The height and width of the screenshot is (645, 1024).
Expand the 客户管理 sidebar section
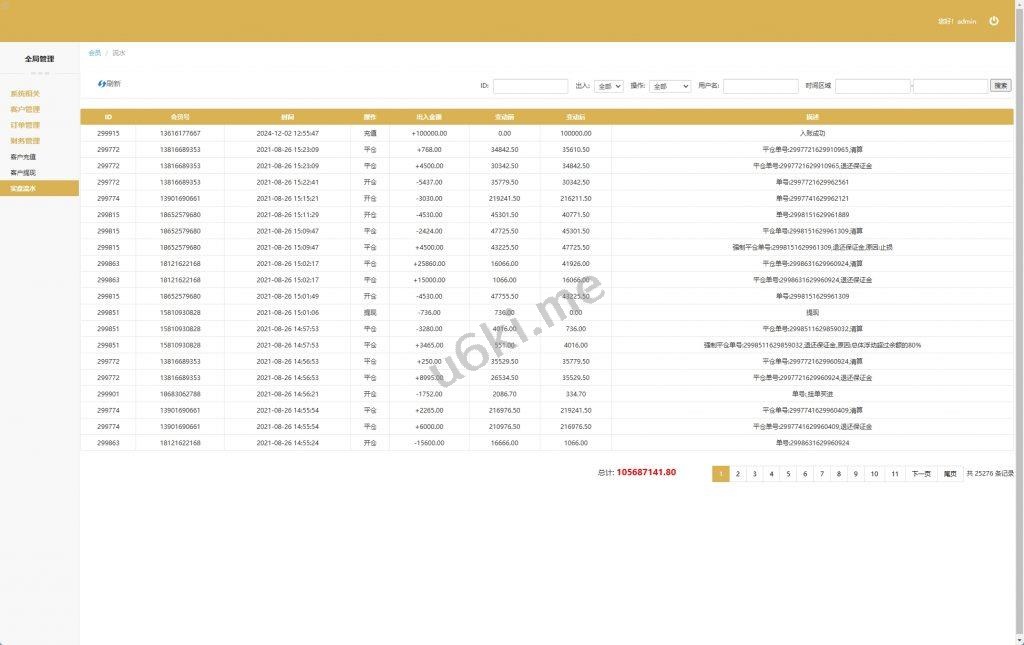tap(25, 110)
